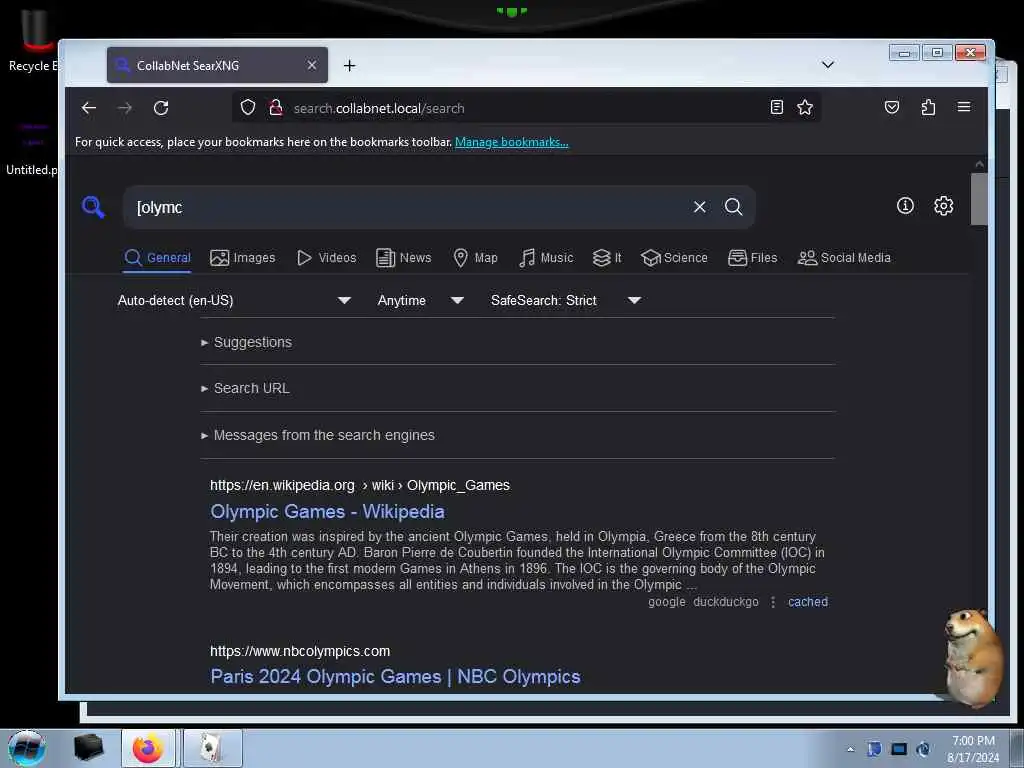The height and width of the screenshot is (768, 1024).
Task: Open the SearXNG about info icon
Action: [x=905, y=206]
